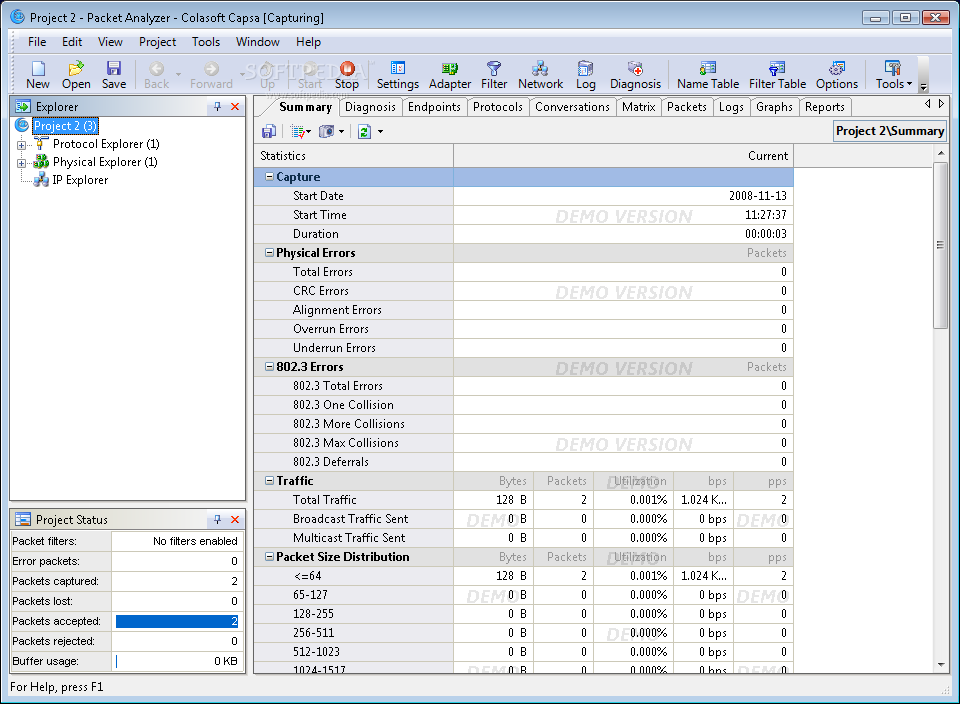This screenshot has height=704, width=960.
Task: Open the refresh interval dropdown arrow
Action: [380, 132]
